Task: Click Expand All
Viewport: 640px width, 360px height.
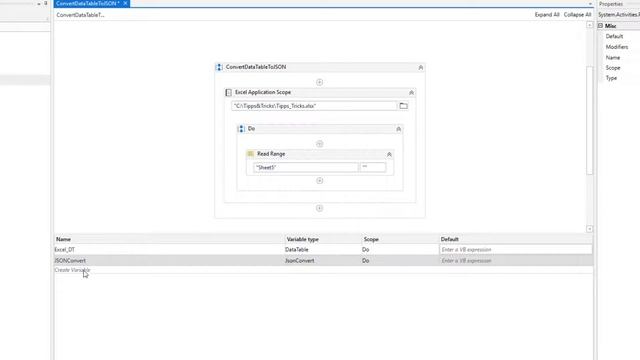Action: 547,15
